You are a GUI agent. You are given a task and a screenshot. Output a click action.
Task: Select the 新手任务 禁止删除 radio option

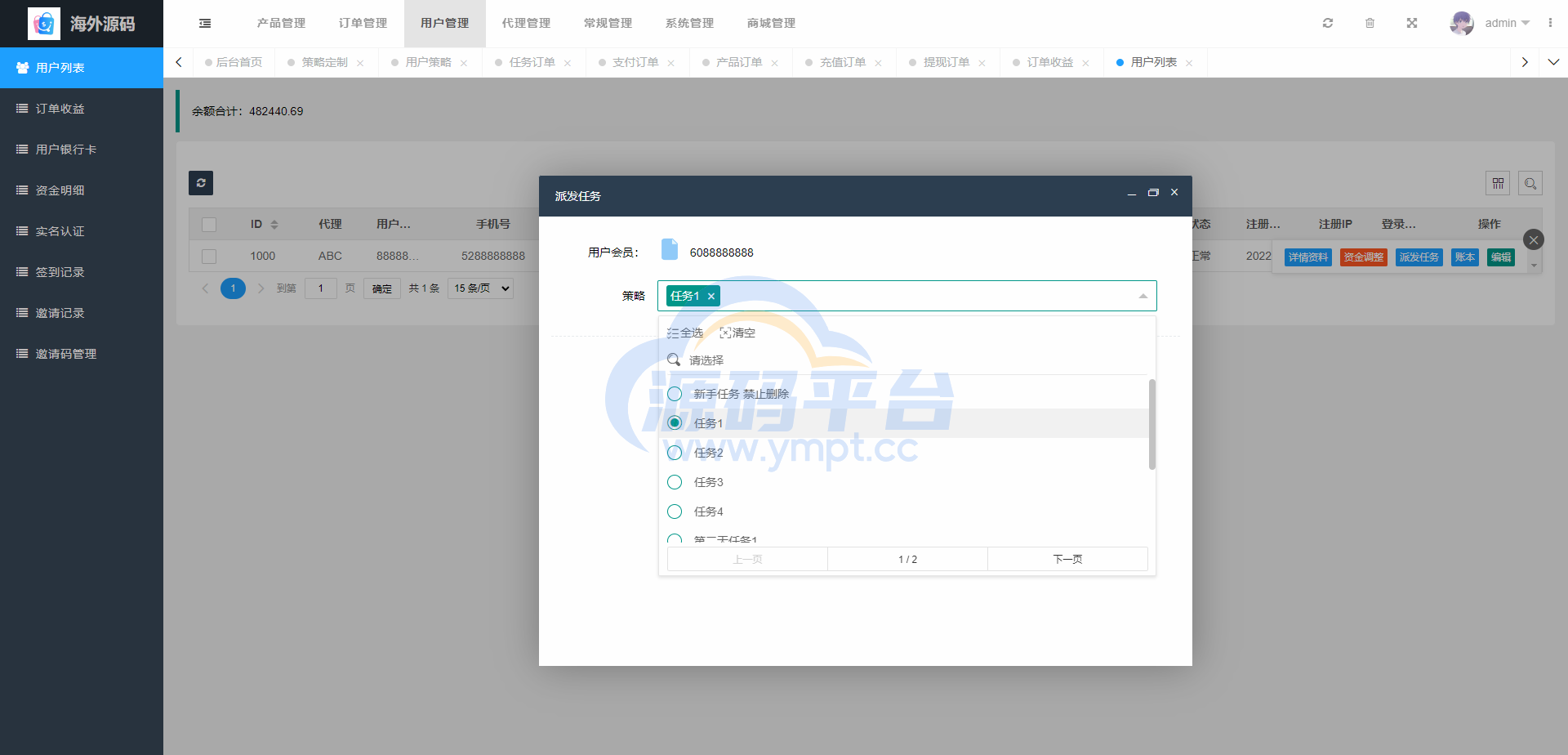tap(675, 394)
